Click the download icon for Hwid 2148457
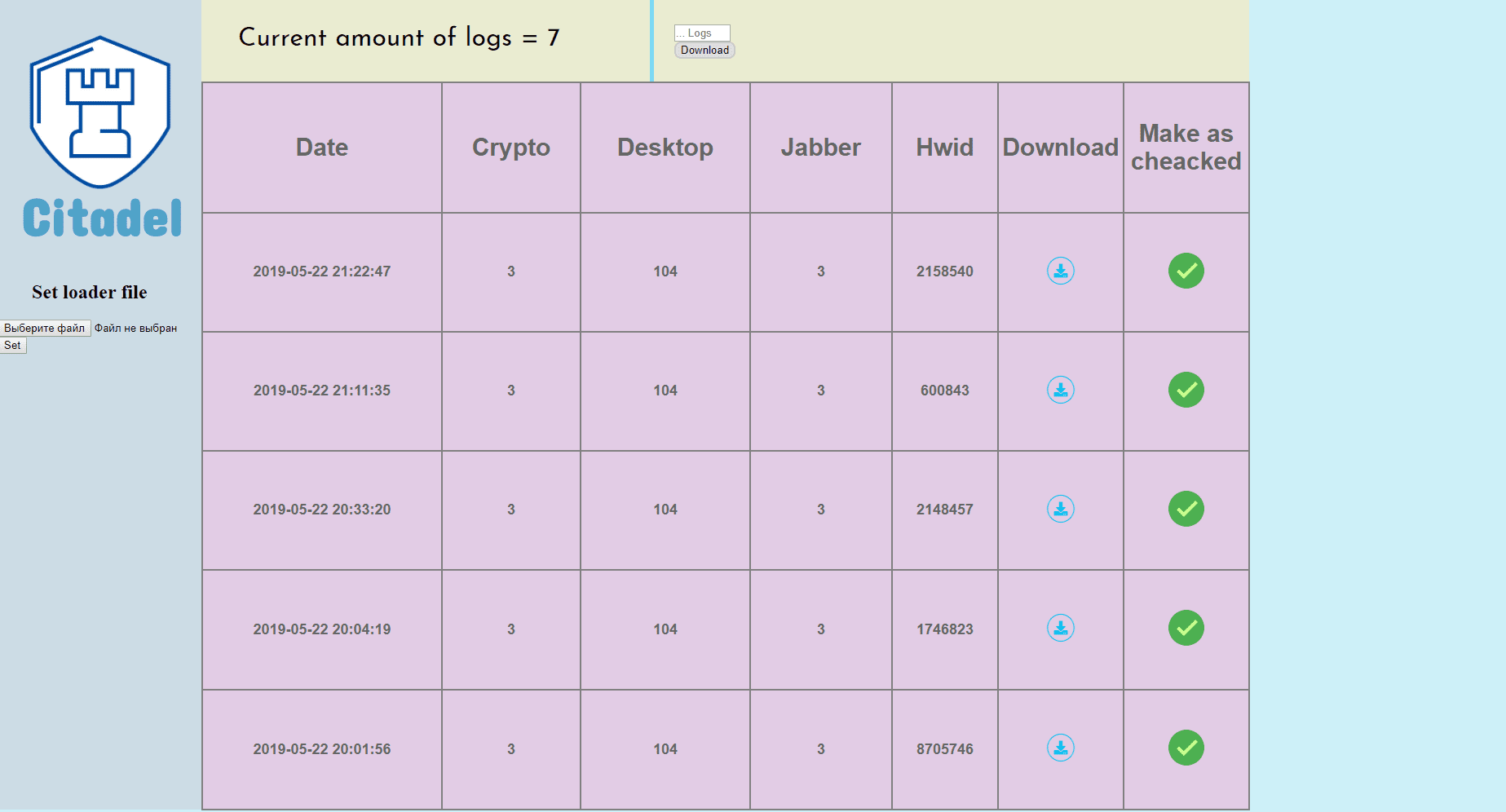 point(1060,509)
